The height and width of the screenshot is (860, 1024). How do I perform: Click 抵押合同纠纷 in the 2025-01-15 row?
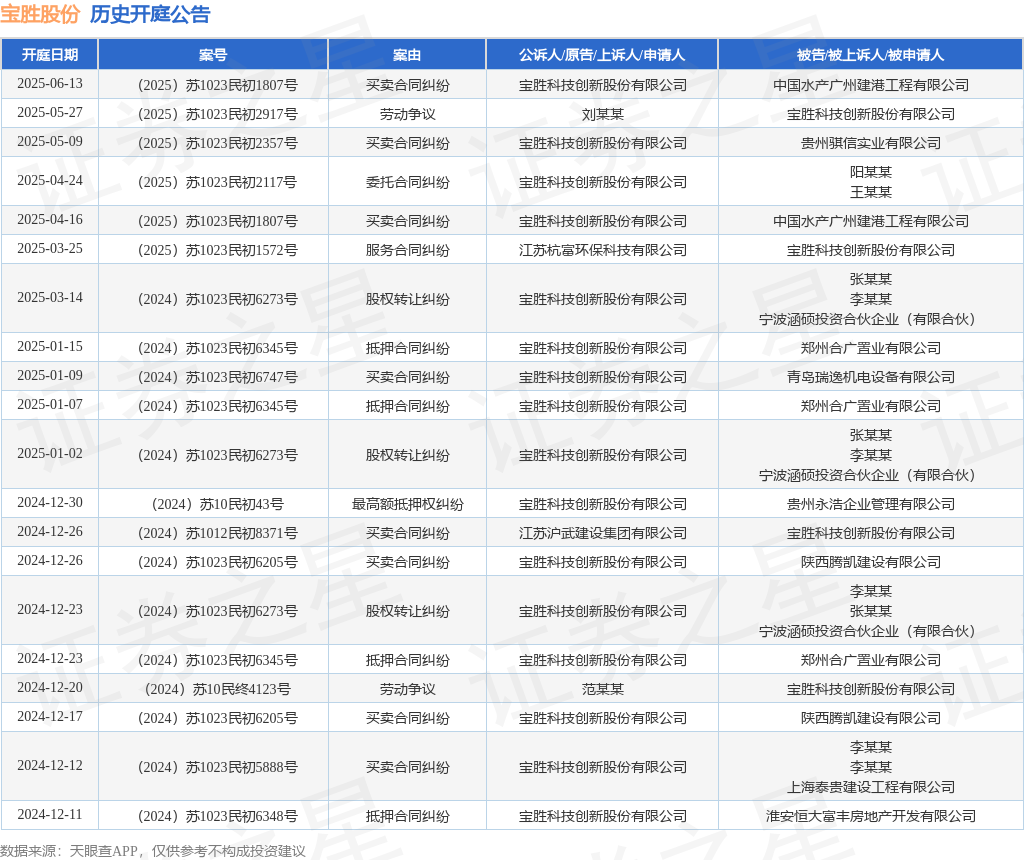tap(408, 348)
